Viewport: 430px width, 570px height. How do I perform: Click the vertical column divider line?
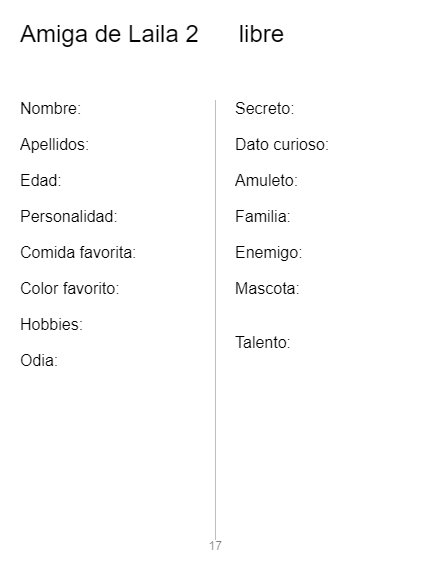click(215, 320)
